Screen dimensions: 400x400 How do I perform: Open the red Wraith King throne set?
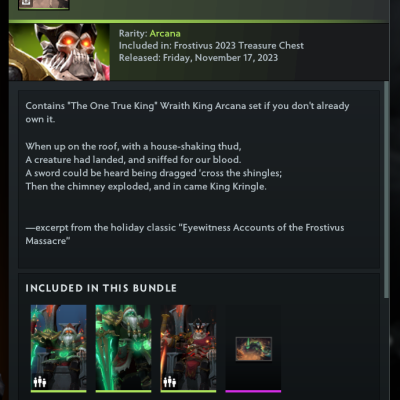tap(188, 347)
